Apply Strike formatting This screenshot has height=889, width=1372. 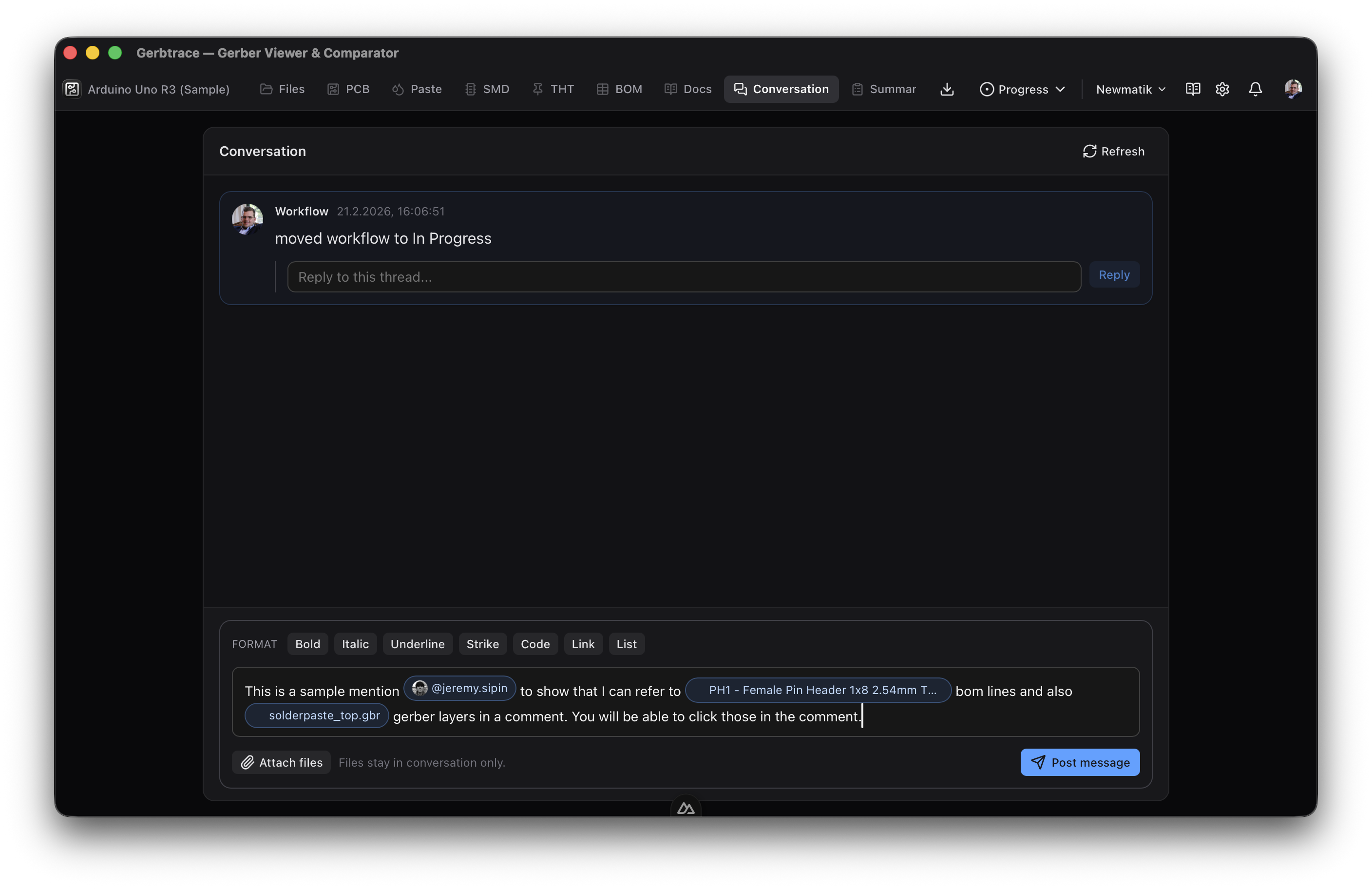tap(482, 644)
